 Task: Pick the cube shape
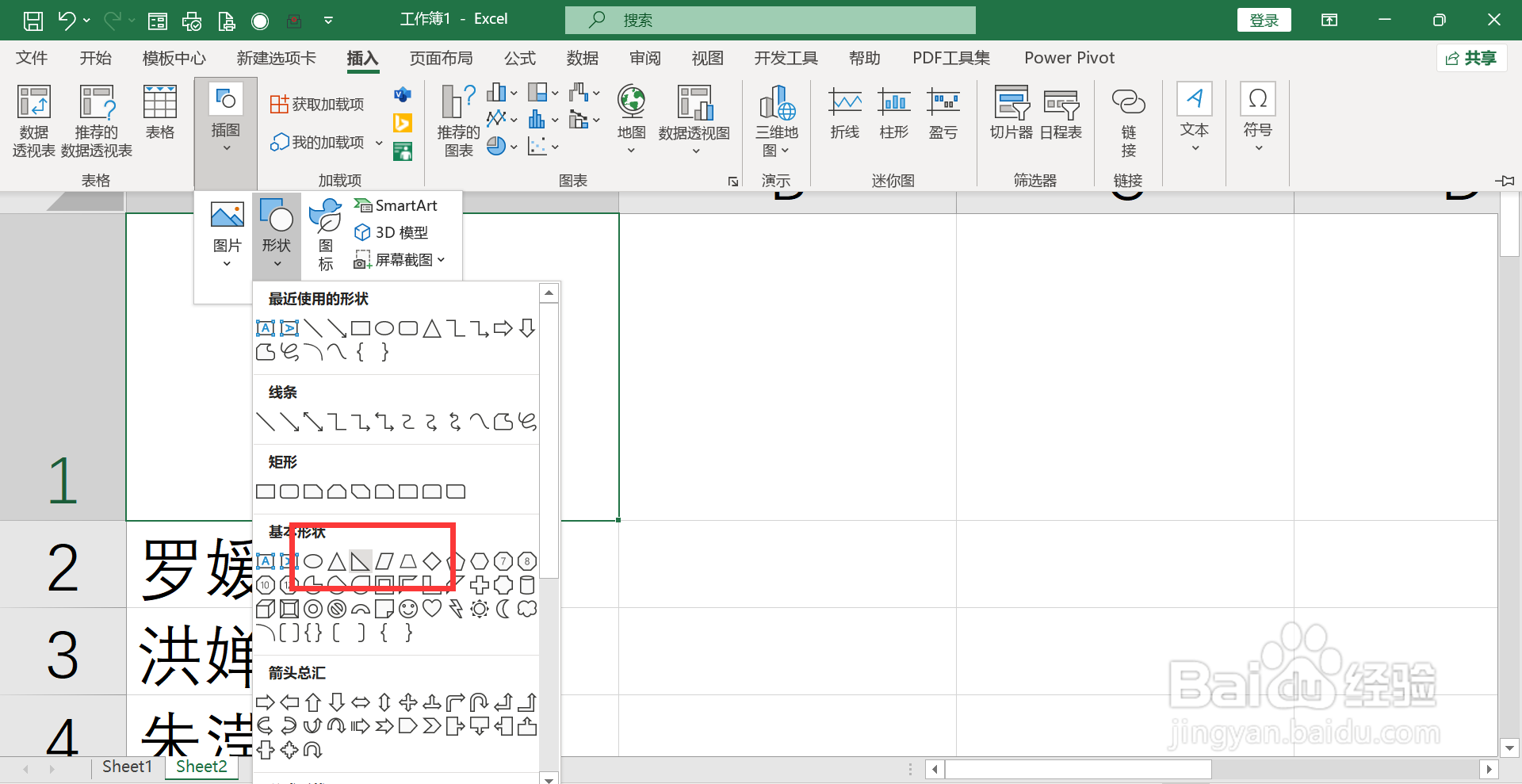pyautogui.click(x=266, y=609)
